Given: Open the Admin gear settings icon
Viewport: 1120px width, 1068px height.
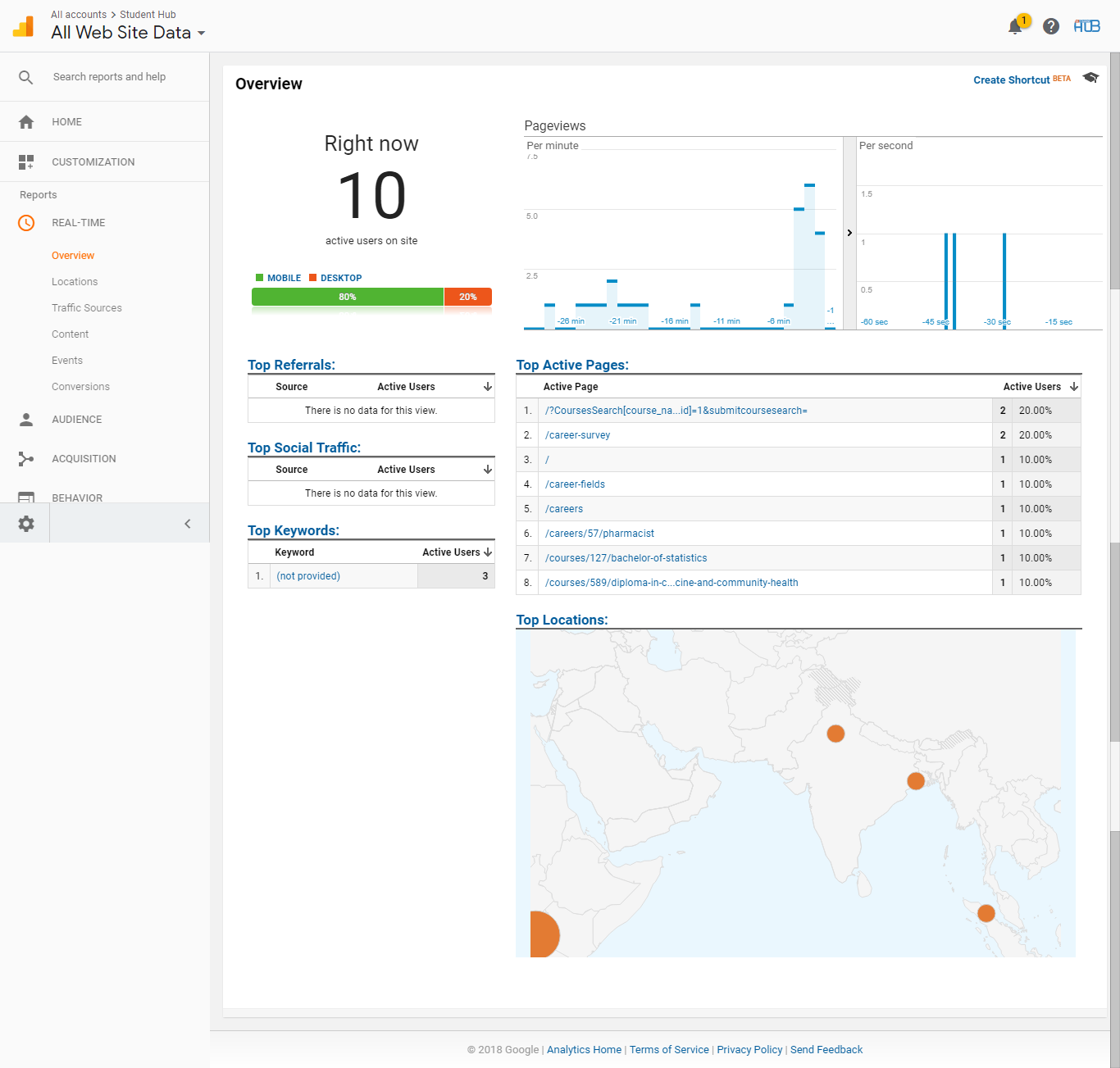Looking at the screenshot, I should point(26,524).
